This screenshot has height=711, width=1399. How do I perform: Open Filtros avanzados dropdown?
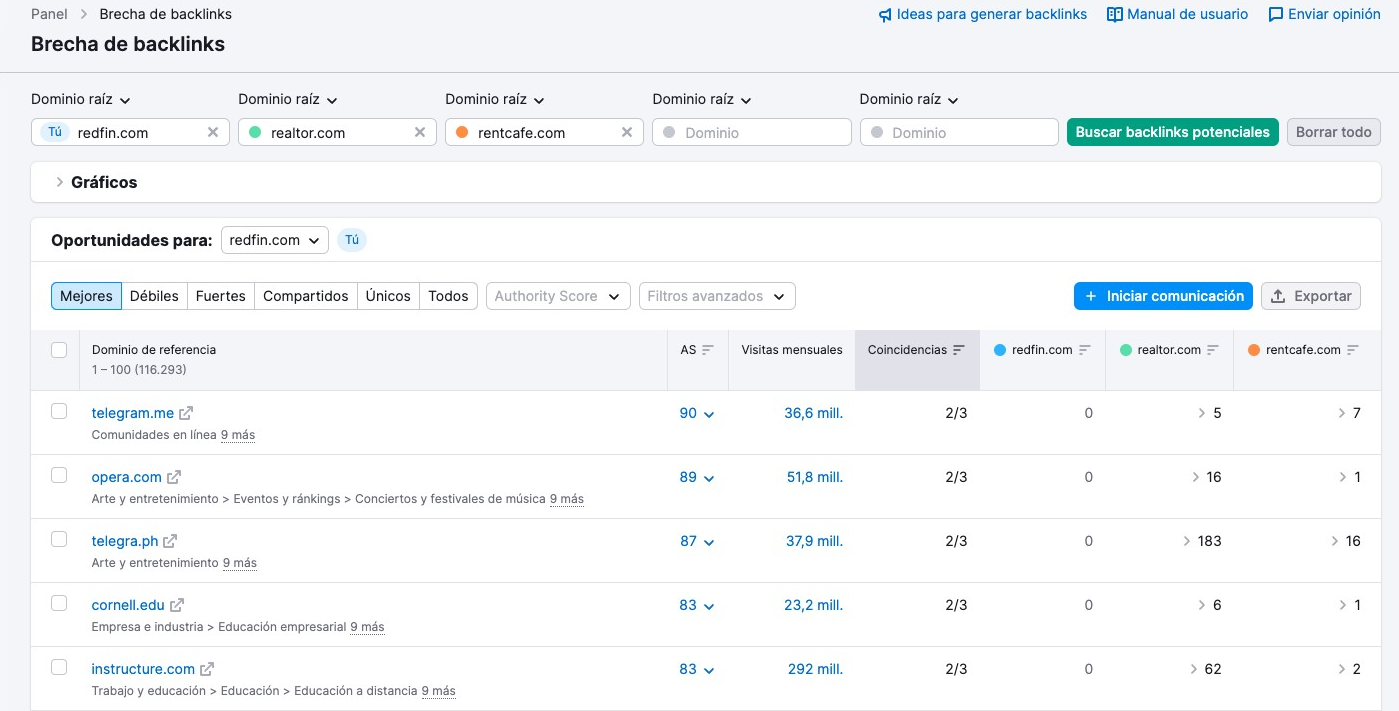717,296
